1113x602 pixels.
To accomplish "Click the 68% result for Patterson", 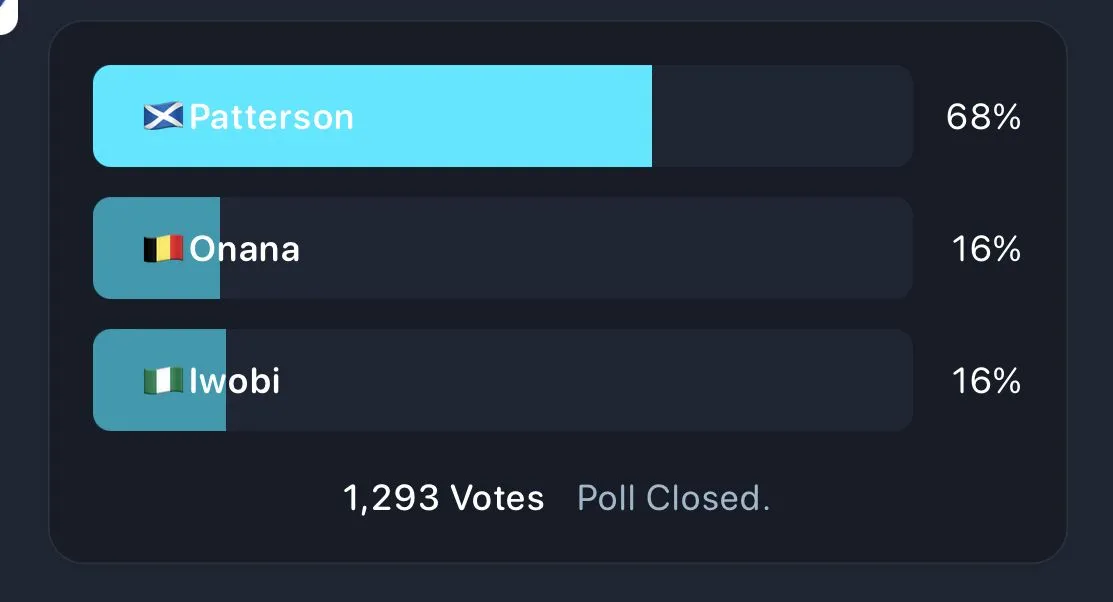I will tap(983, 117).
